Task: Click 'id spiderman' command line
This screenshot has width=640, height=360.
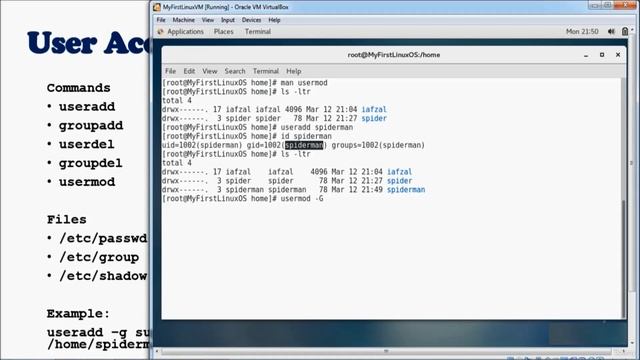Action: click(247, 136)
